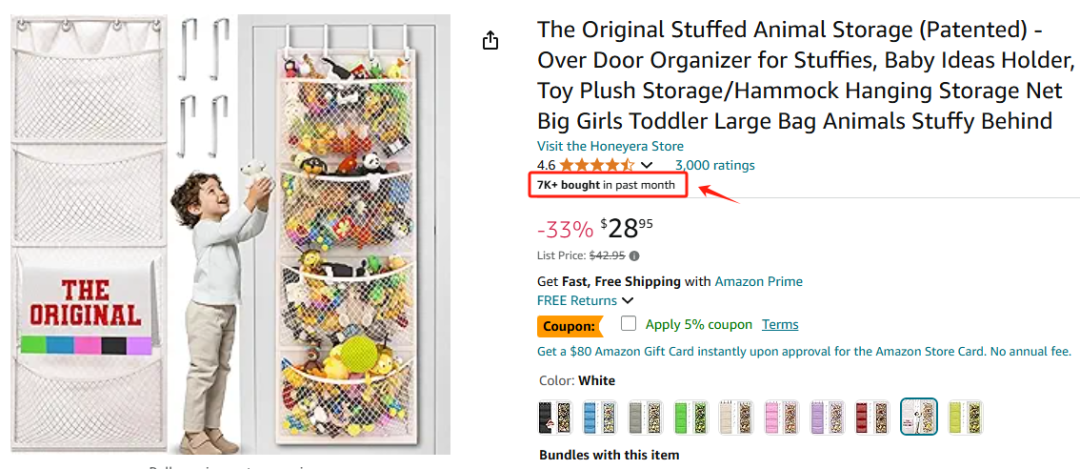Visit the Honeyera Store link

tap(610, 146)
